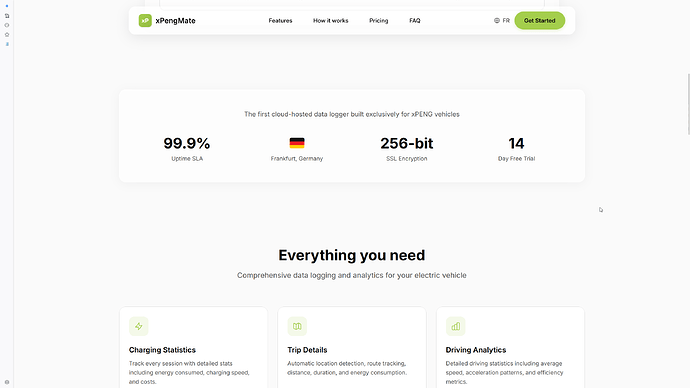Screen dimensions: 690x388
Task: Click the cloud-hosted data logger tagline
Action: [x=352, y=114]
